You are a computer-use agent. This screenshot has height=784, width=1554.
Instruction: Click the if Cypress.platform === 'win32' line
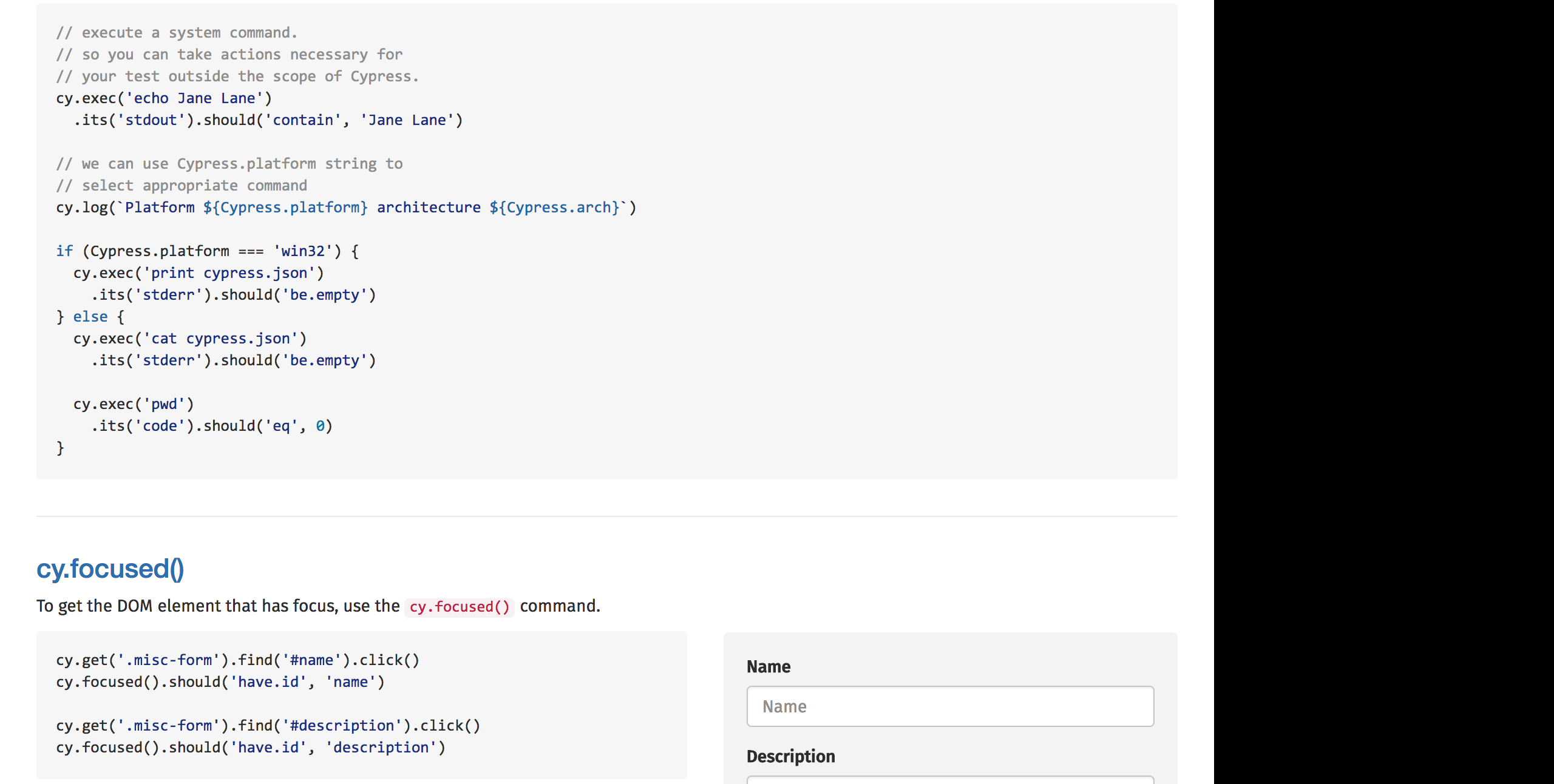(208, 251)
